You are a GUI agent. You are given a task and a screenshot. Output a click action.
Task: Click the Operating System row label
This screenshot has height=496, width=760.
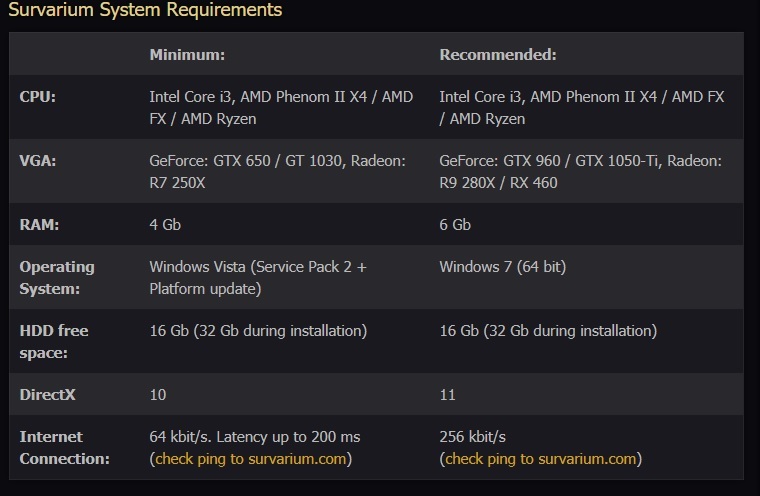click(57, 278)
